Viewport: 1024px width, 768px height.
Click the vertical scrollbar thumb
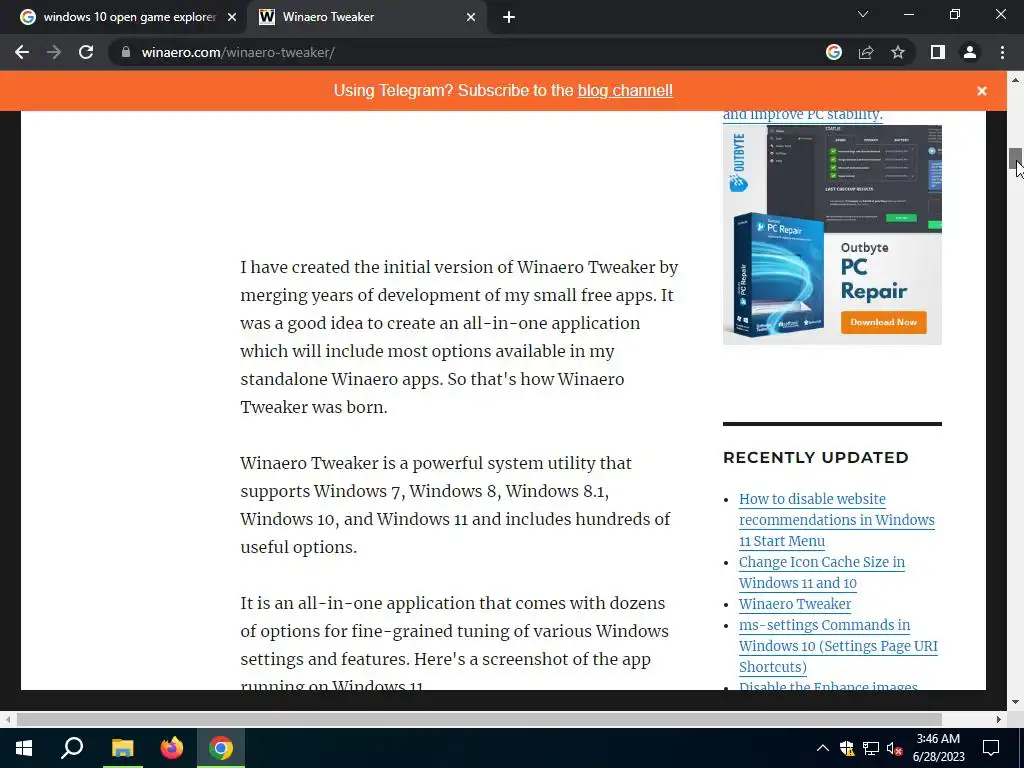tap(1015, 158)
